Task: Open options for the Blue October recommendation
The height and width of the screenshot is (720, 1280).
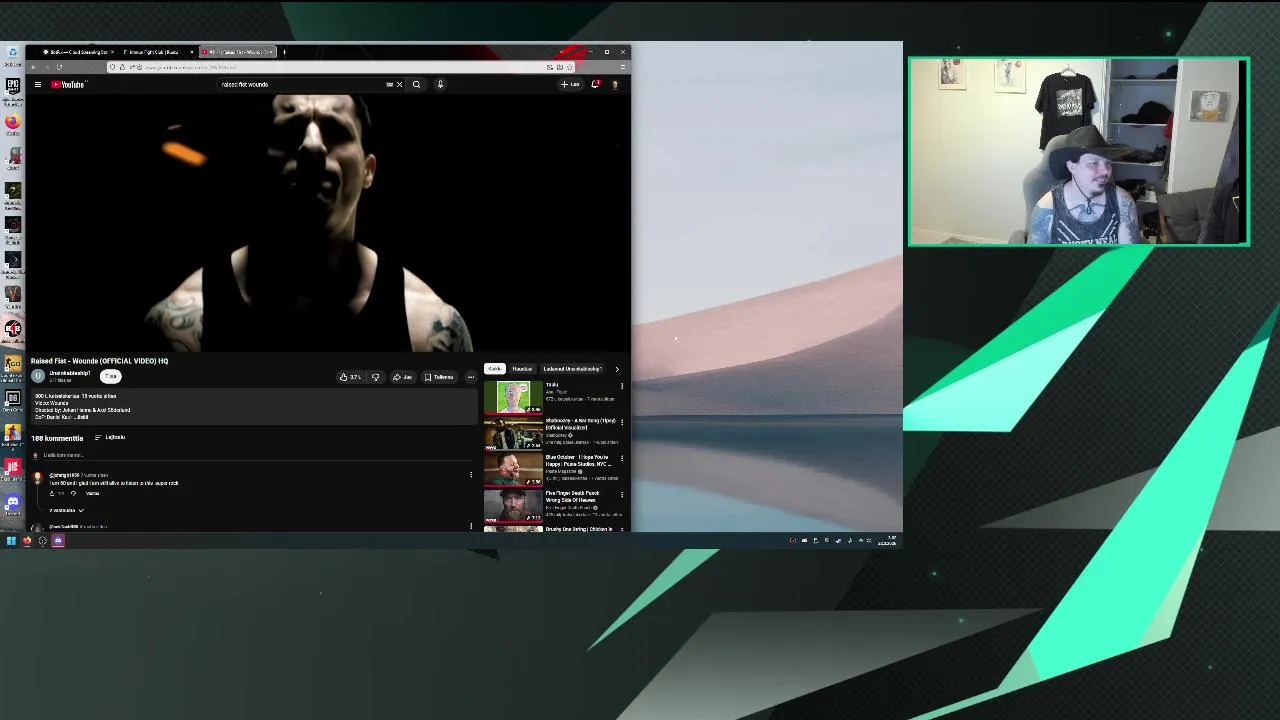Action: [621, 458]
